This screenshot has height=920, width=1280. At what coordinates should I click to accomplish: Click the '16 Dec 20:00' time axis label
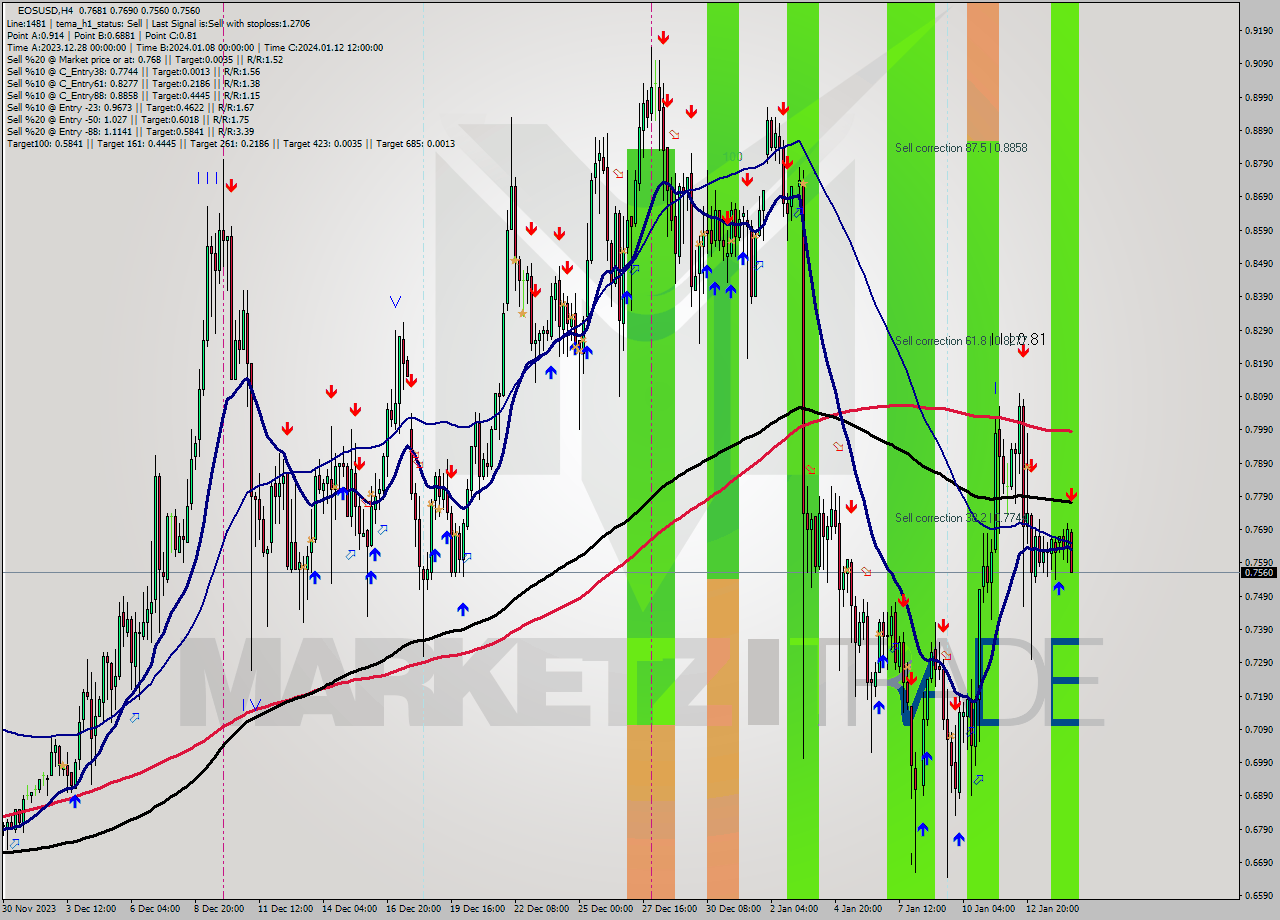(x=413, y=909)
